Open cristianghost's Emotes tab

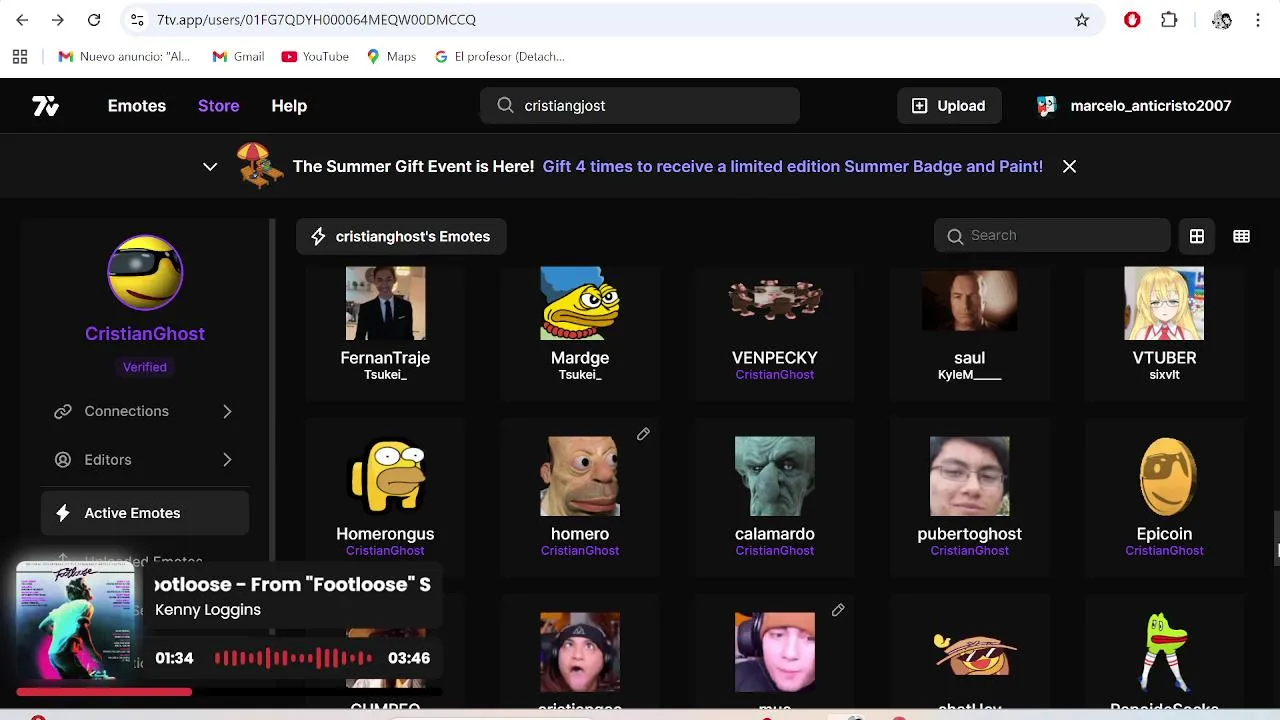coord(400,237)
